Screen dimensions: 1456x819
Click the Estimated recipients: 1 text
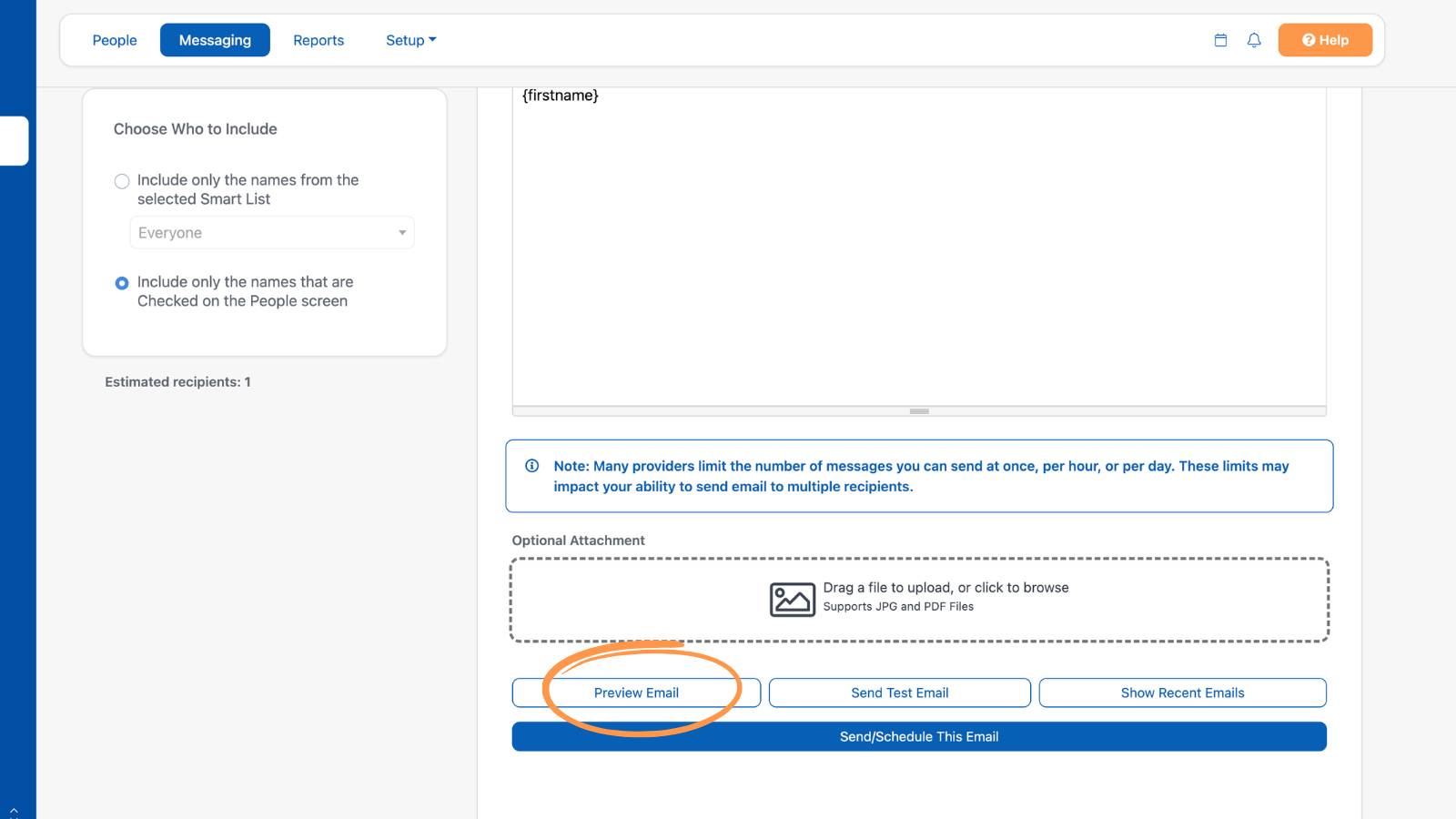coord(177,382)
